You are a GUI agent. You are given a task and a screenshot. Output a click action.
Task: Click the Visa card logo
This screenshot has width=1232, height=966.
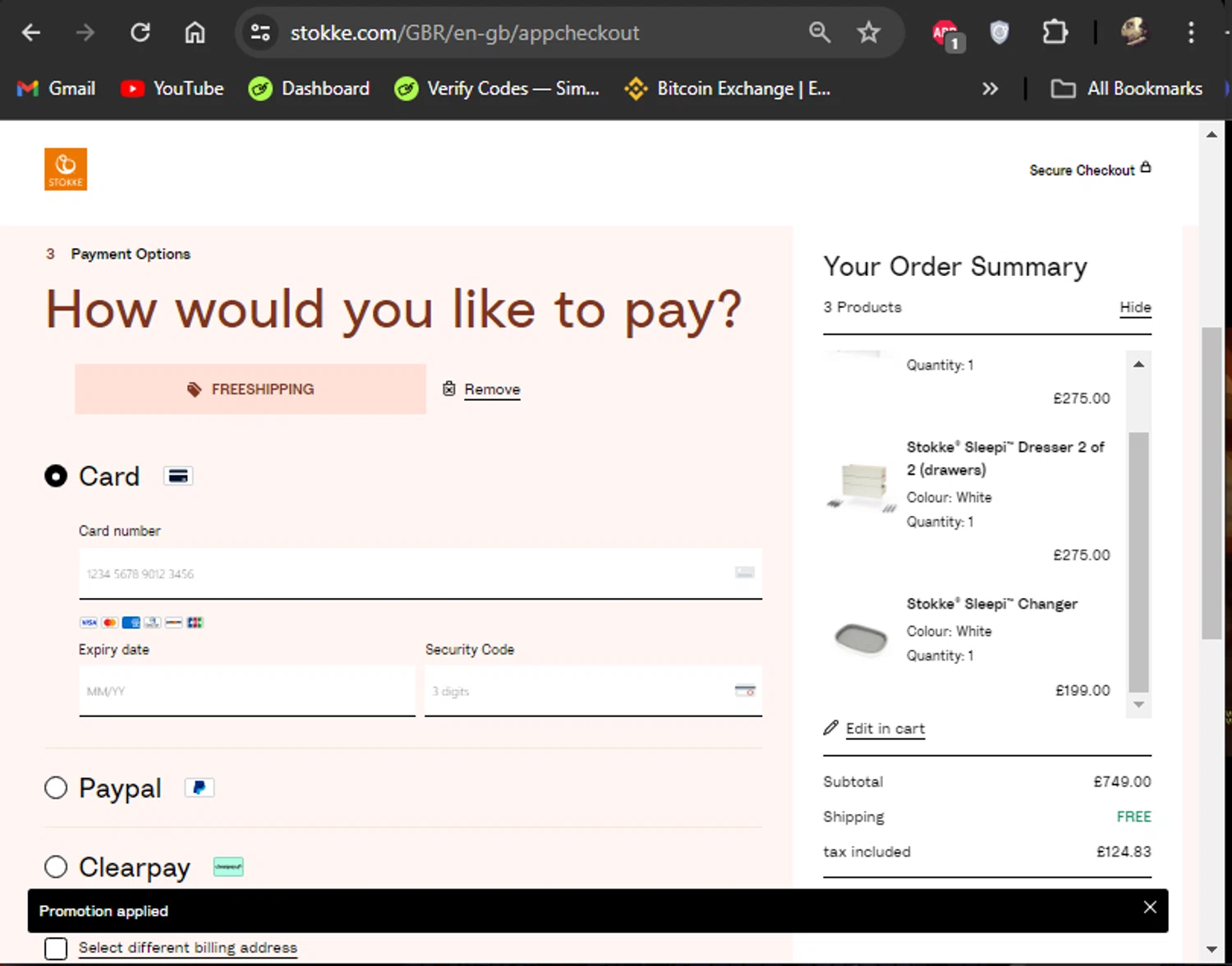click(x=89, y=623)
